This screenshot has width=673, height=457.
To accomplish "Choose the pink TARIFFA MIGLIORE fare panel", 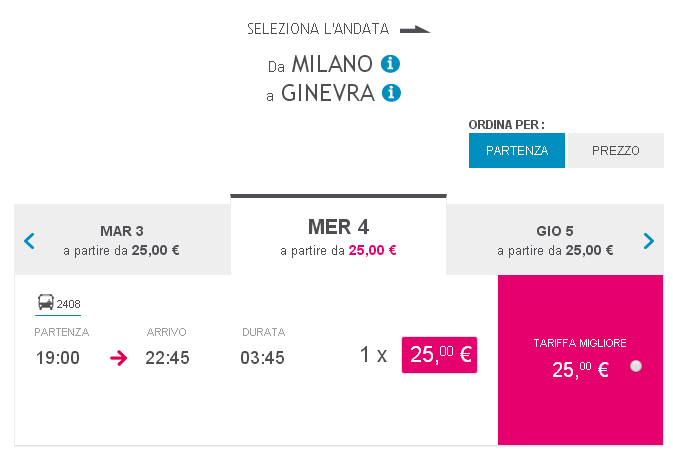I will click(580, 360).
